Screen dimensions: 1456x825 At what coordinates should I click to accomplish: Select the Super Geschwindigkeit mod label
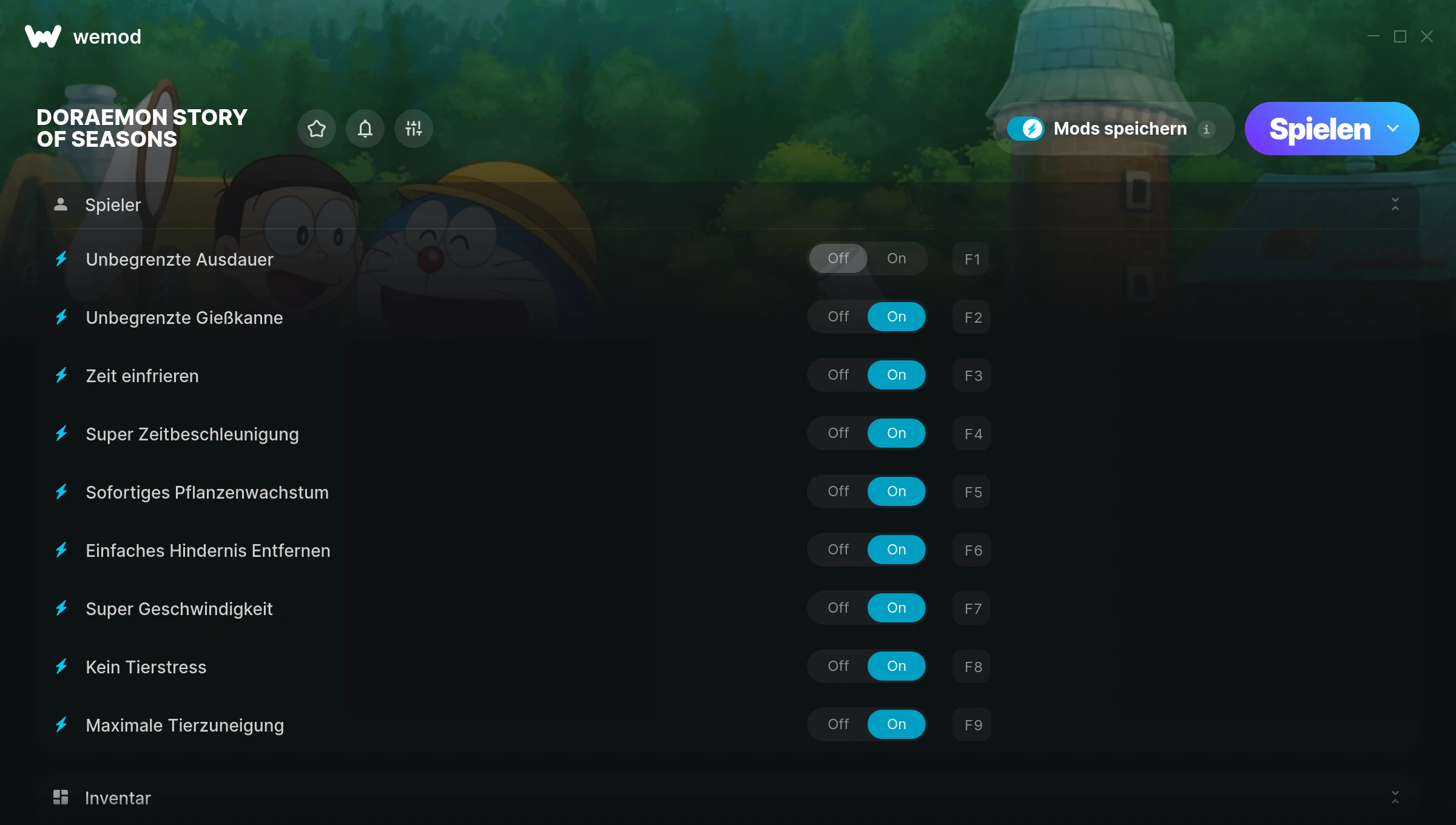[x=180, y=608]
